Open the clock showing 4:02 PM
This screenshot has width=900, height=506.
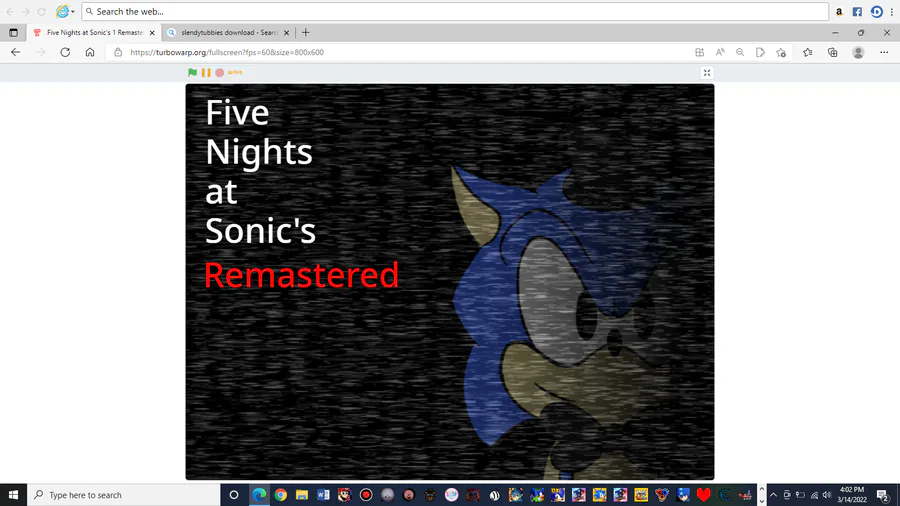[852, 495]
